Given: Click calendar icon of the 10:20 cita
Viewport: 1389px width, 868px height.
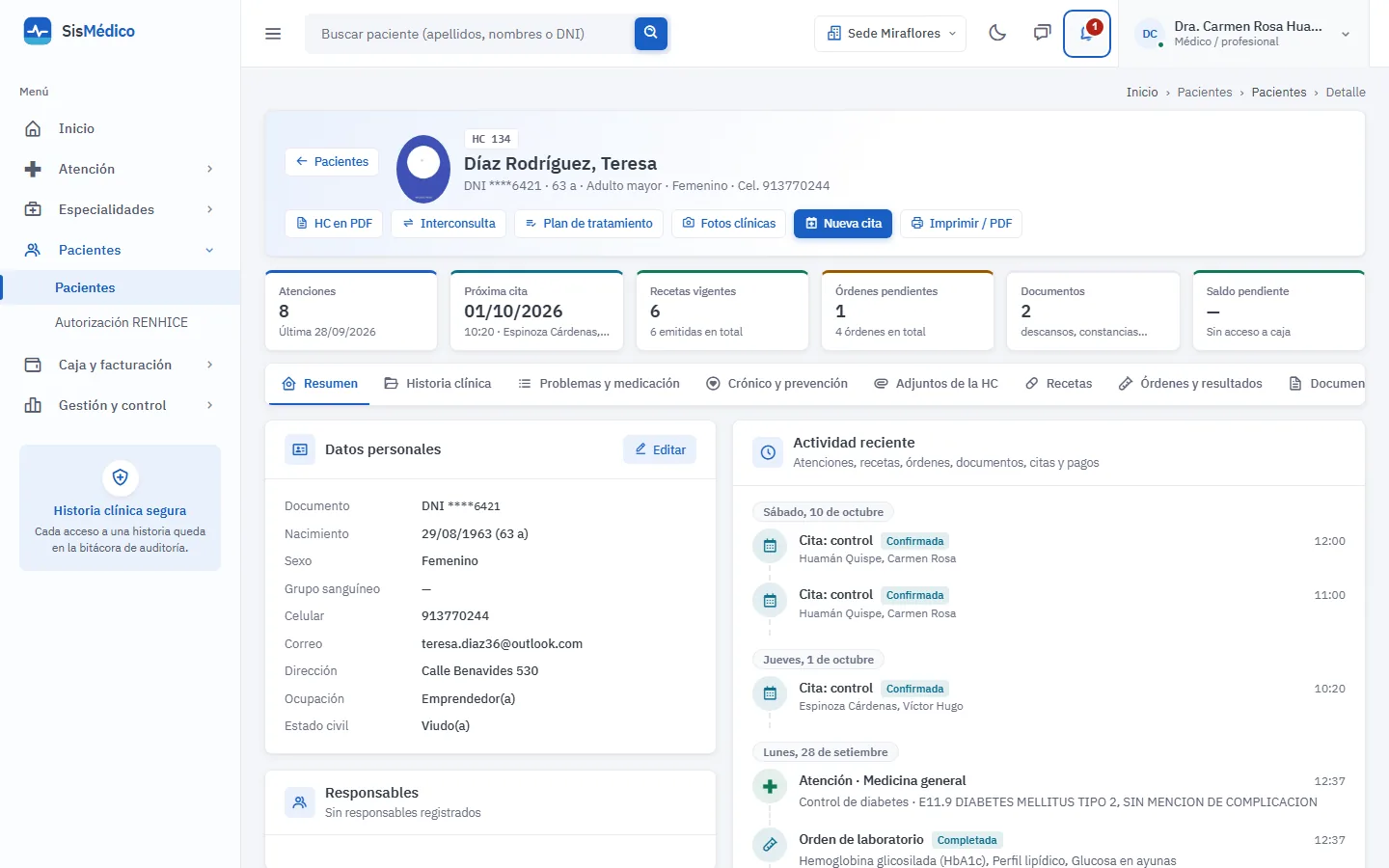Looking at the screenshot, I should pos(770,694).
